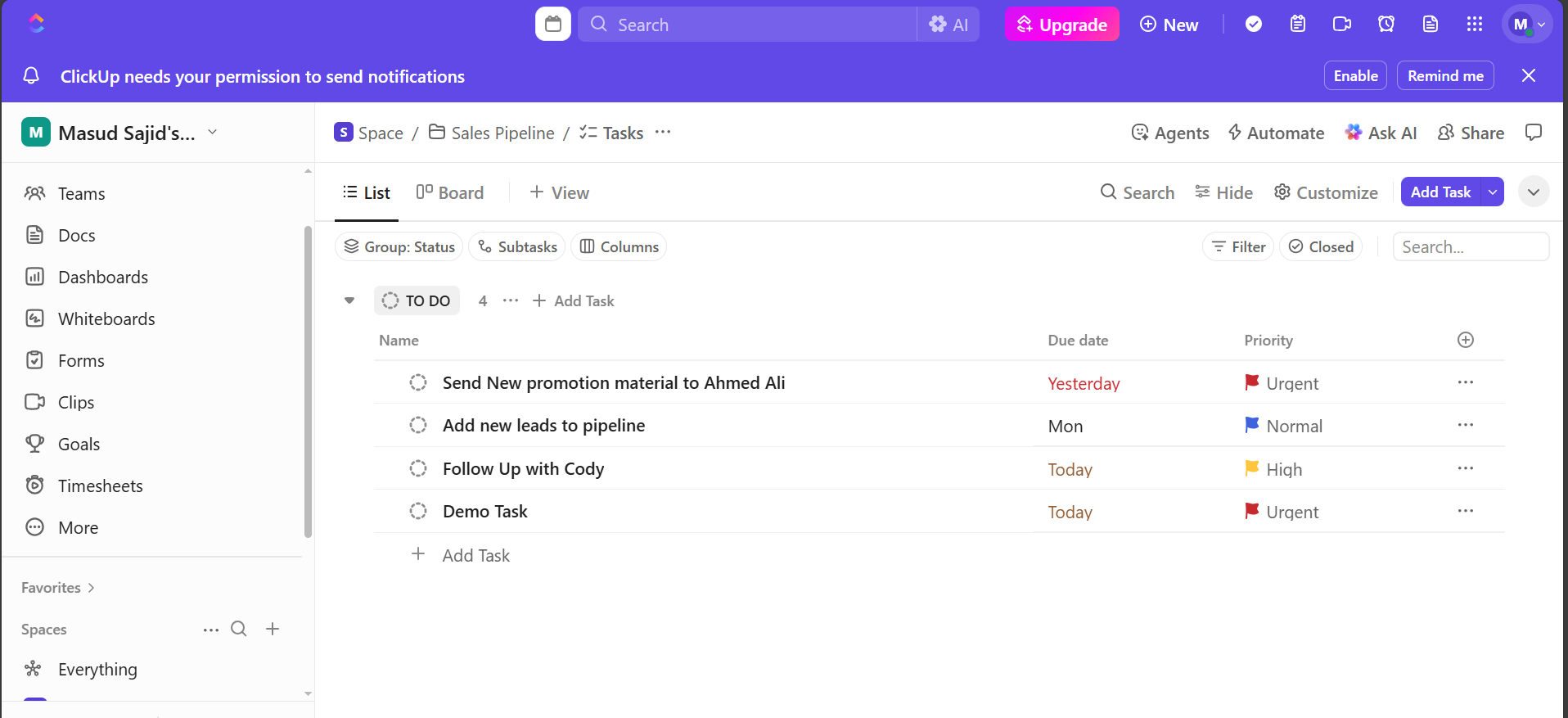1568x718 pixels.
Task: Enable notifications via Enable button
Action: click(1355, 75)
